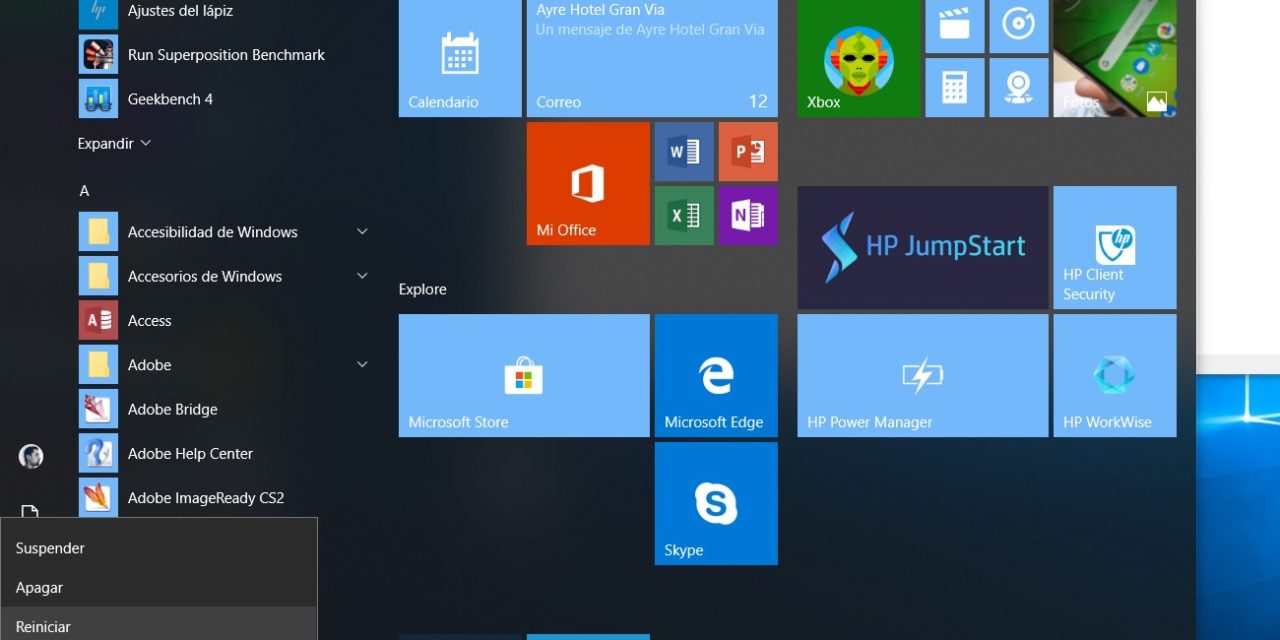1280x640 pixels.
Task: Open HP Client Security tile
Action: point(1114,247)
